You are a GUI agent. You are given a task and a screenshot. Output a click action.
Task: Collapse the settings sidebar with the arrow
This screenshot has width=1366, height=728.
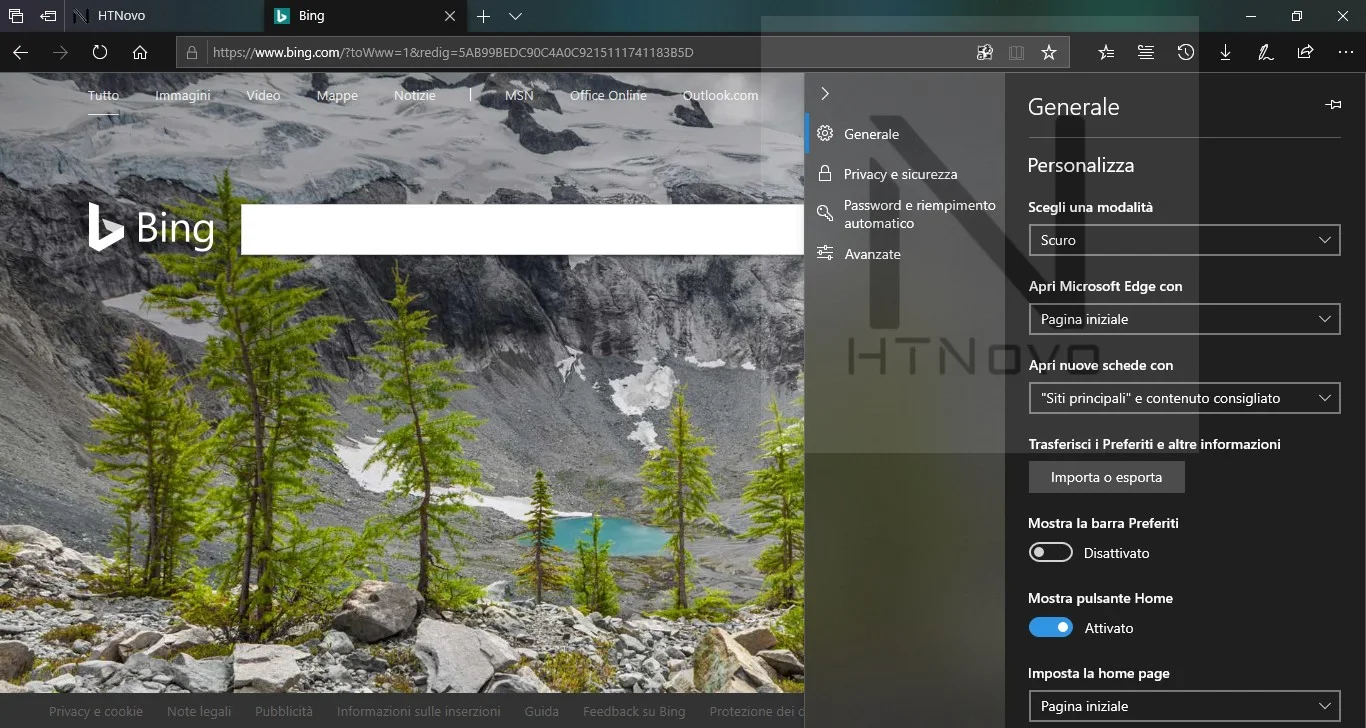[x=824, y=93]
